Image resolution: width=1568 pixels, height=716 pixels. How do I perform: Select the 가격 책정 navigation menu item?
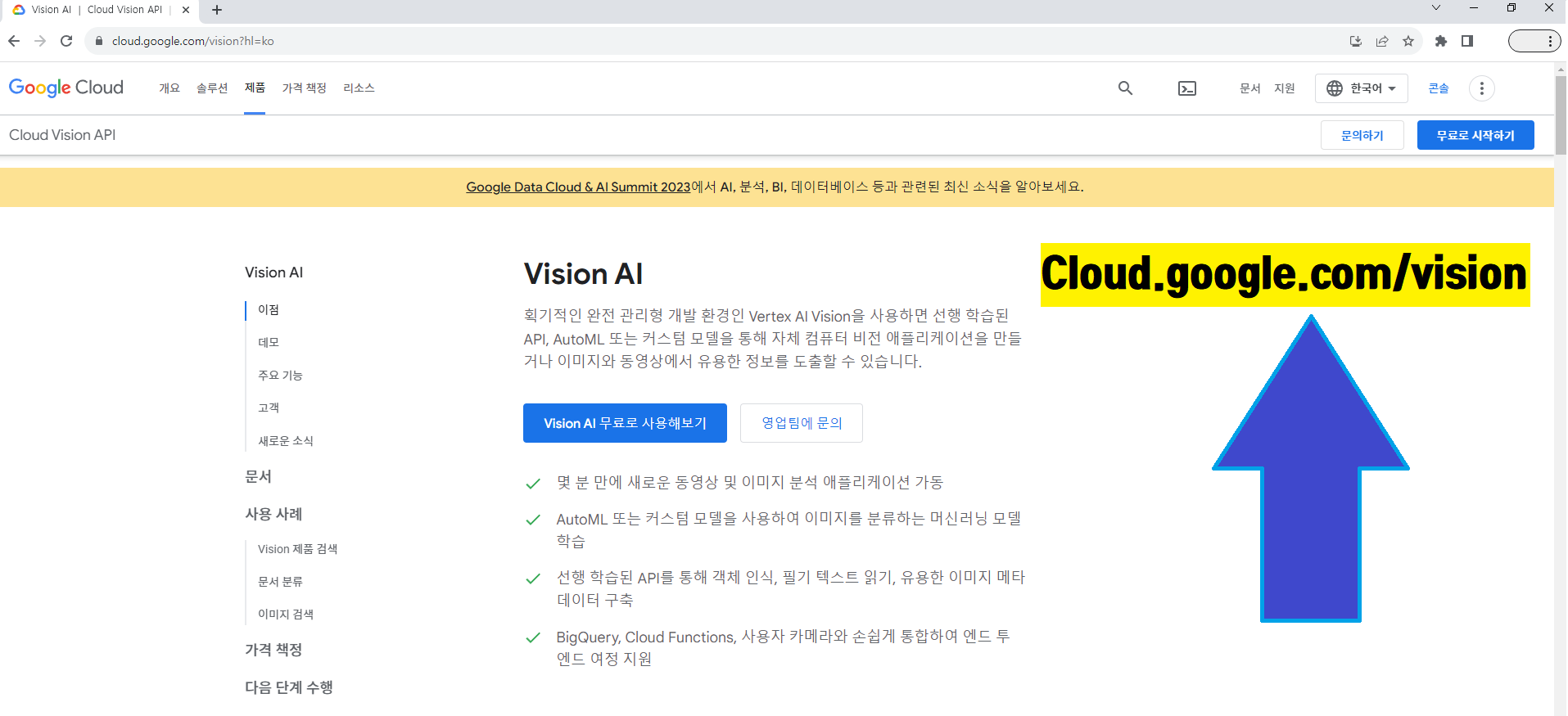tap(304, 88)
